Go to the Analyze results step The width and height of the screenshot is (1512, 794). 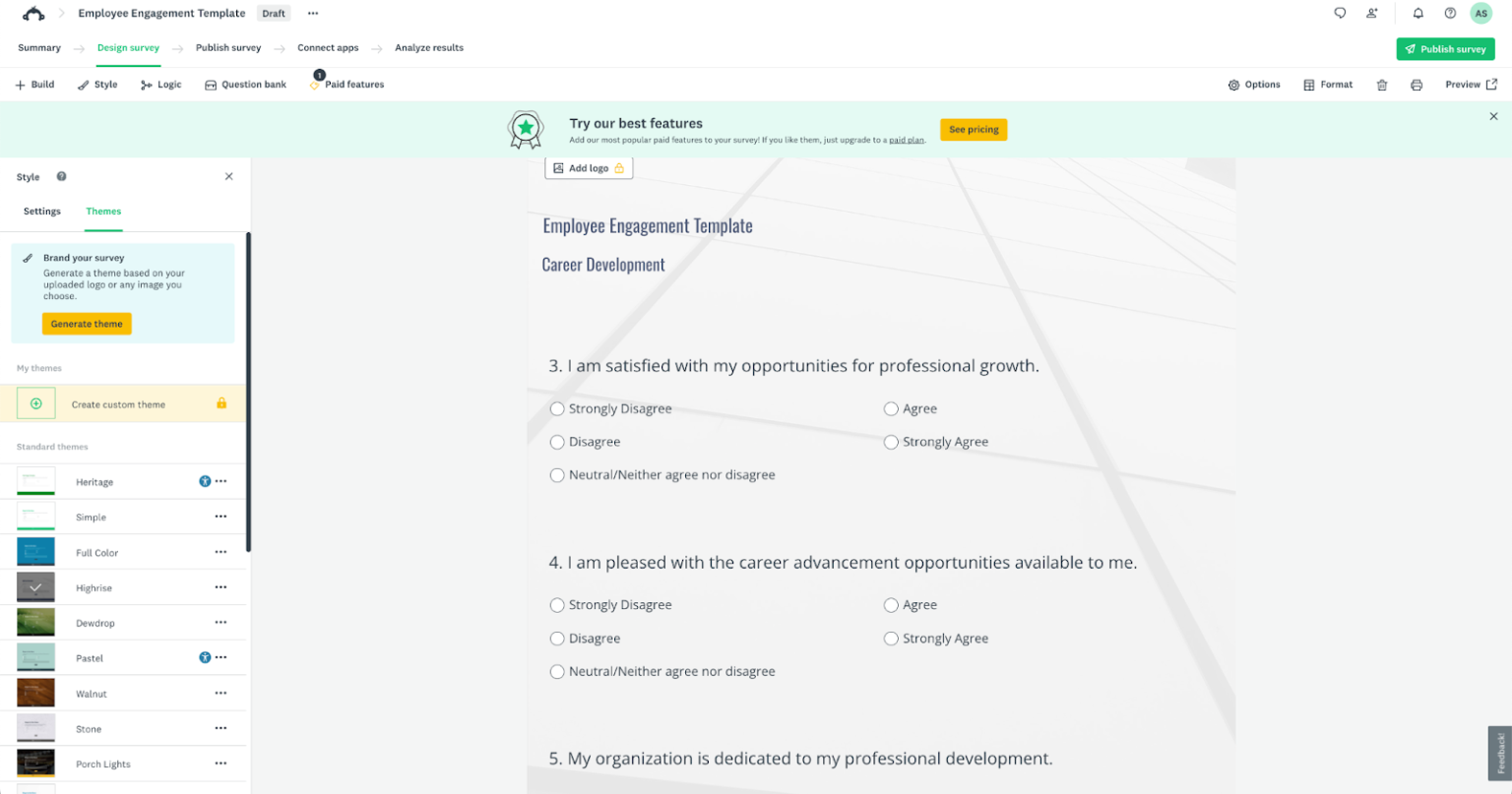(429, 47)
